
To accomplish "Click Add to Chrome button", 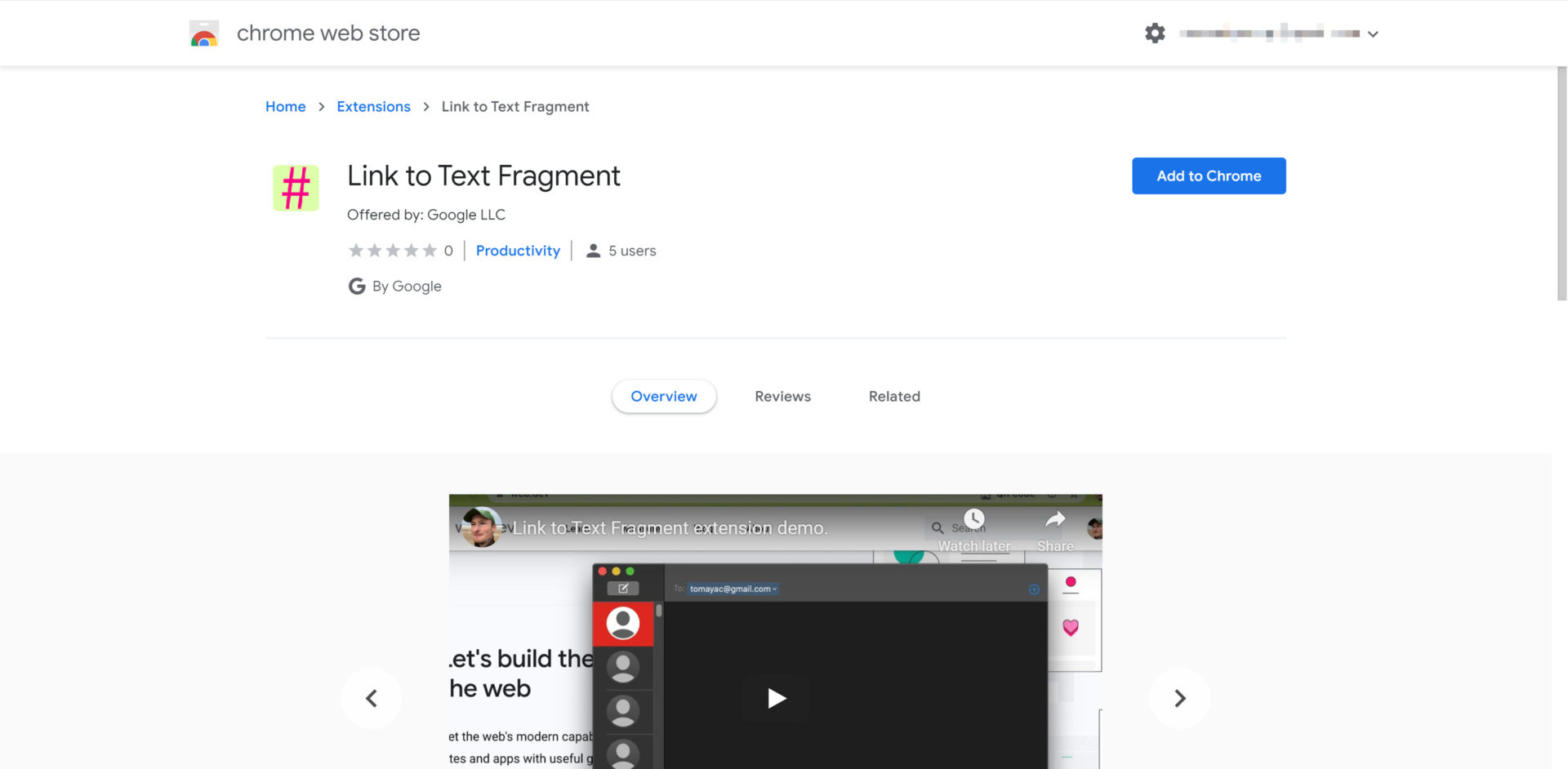I will click(1209, 176).
